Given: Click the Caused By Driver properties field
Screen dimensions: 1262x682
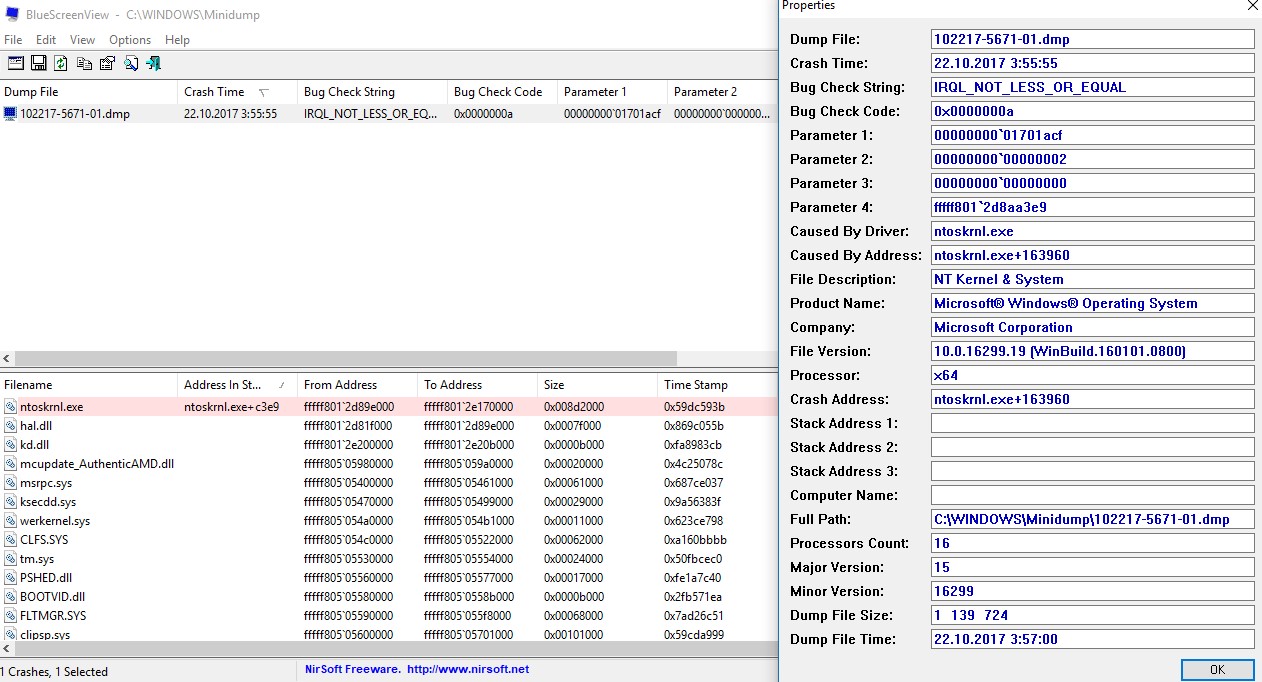Looking at the screenshot, I should coord(1092,231).
